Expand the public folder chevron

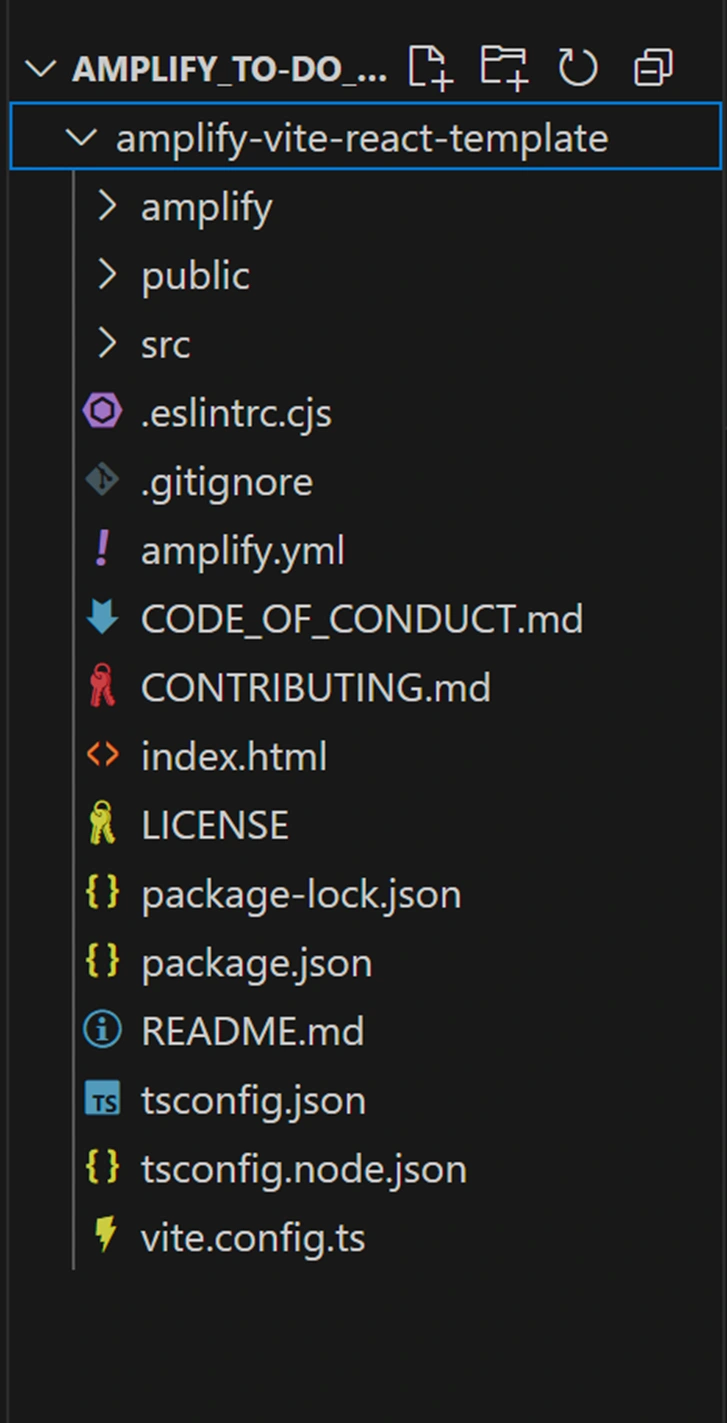pos(106,275)
